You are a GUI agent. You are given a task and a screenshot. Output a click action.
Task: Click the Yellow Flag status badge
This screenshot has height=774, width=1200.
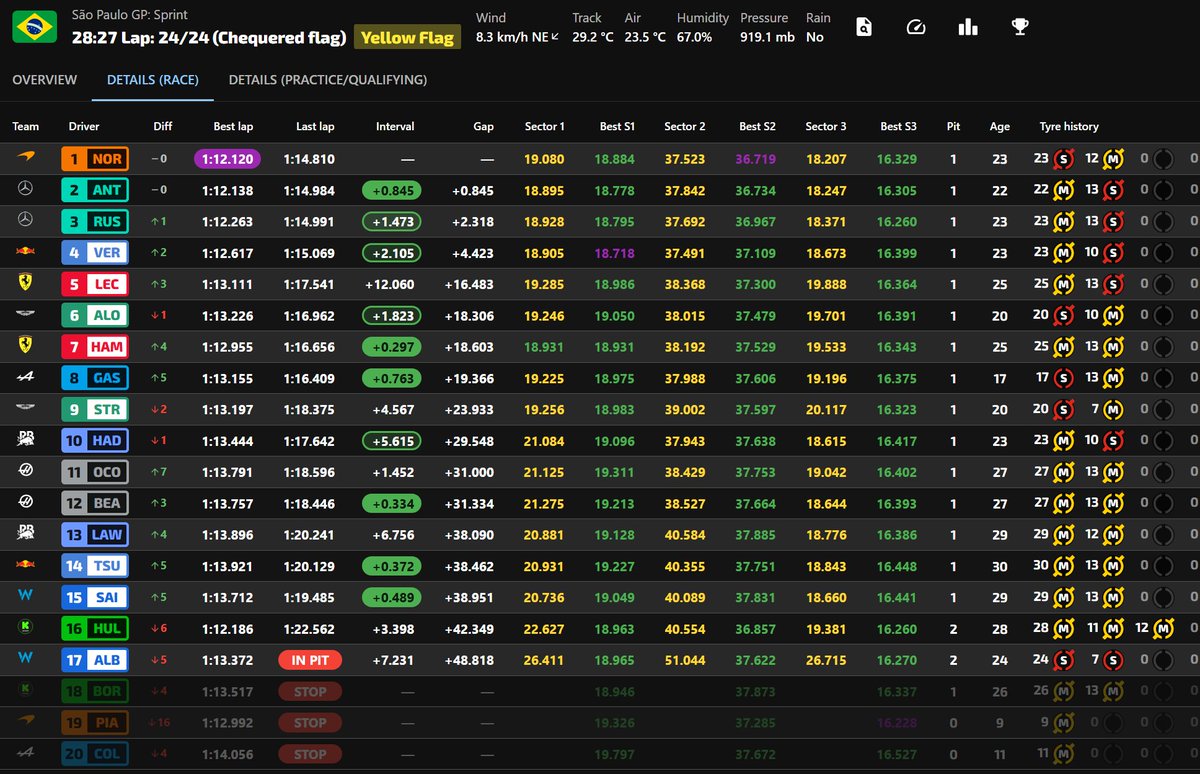coord(407,38)
